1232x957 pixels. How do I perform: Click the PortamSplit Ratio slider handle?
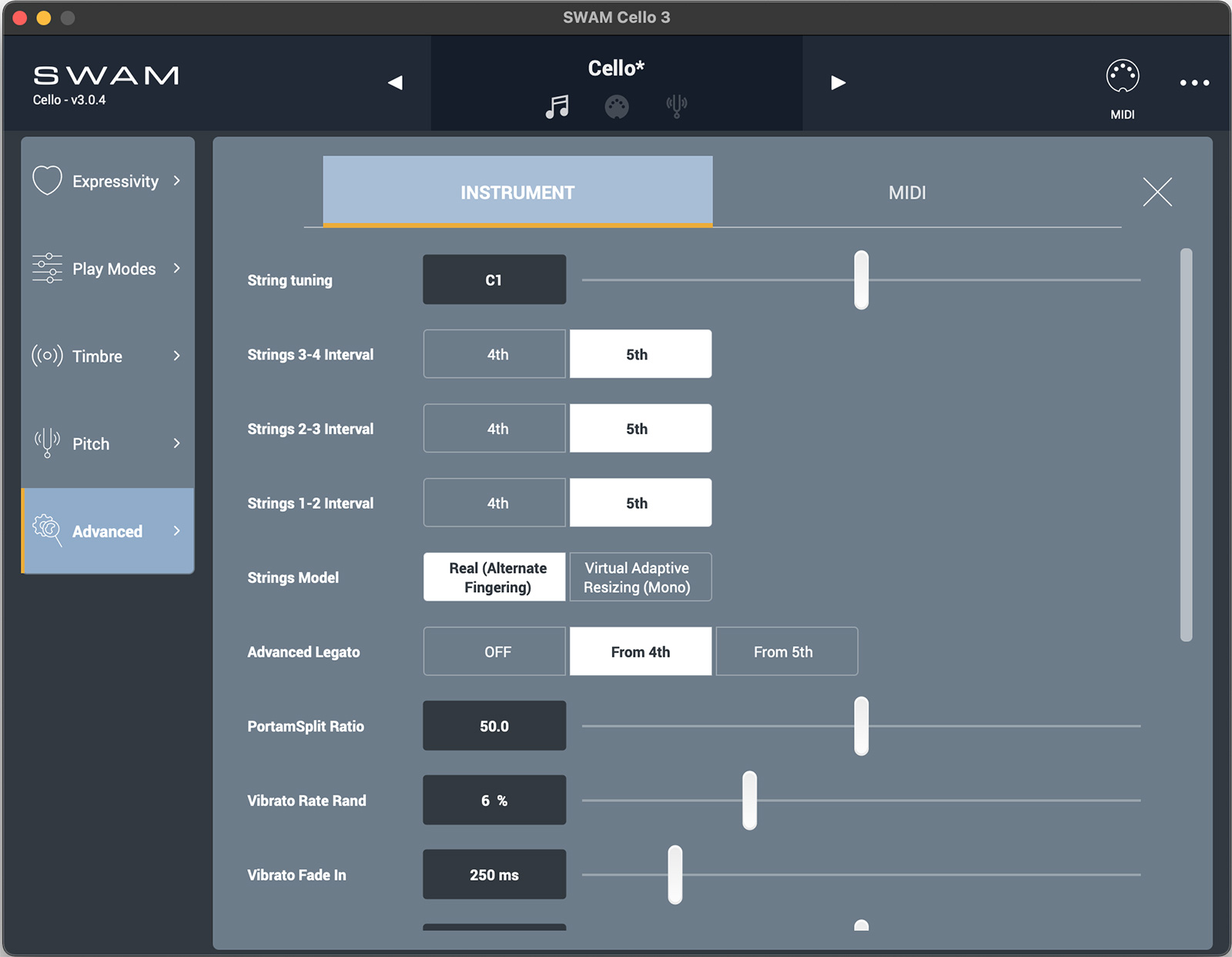click(862, 726)
